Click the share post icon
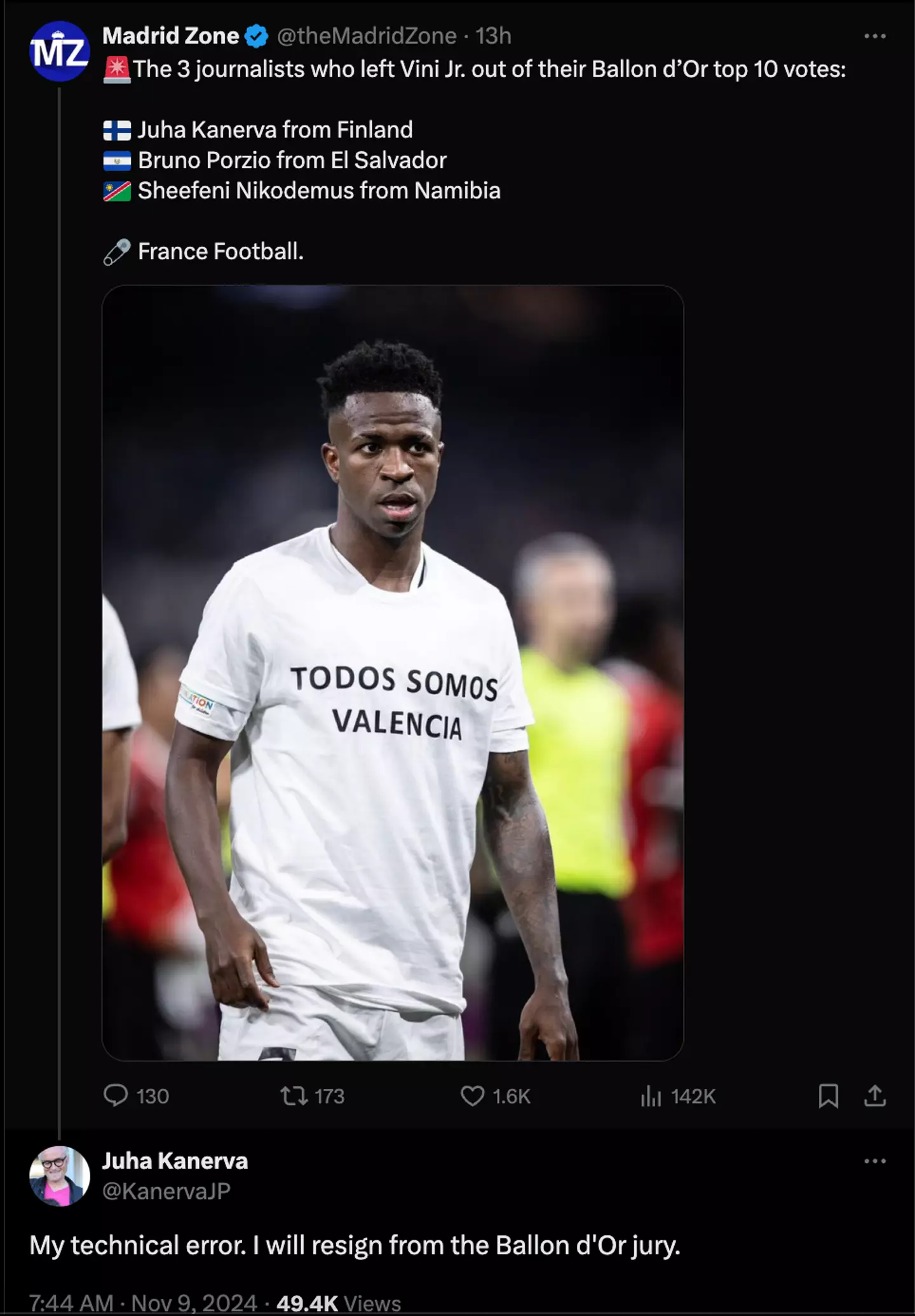Image resolution: width=915 pixels, height=1316 pixels. [875, 1095]
